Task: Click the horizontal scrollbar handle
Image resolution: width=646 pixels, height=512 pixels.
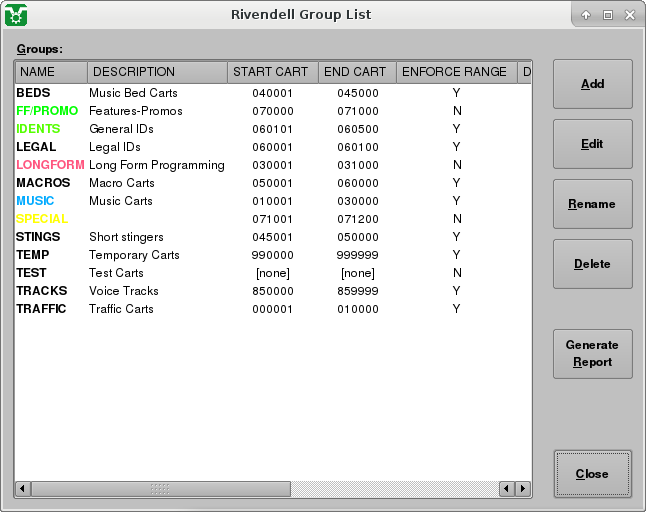Action: [160, 489]
